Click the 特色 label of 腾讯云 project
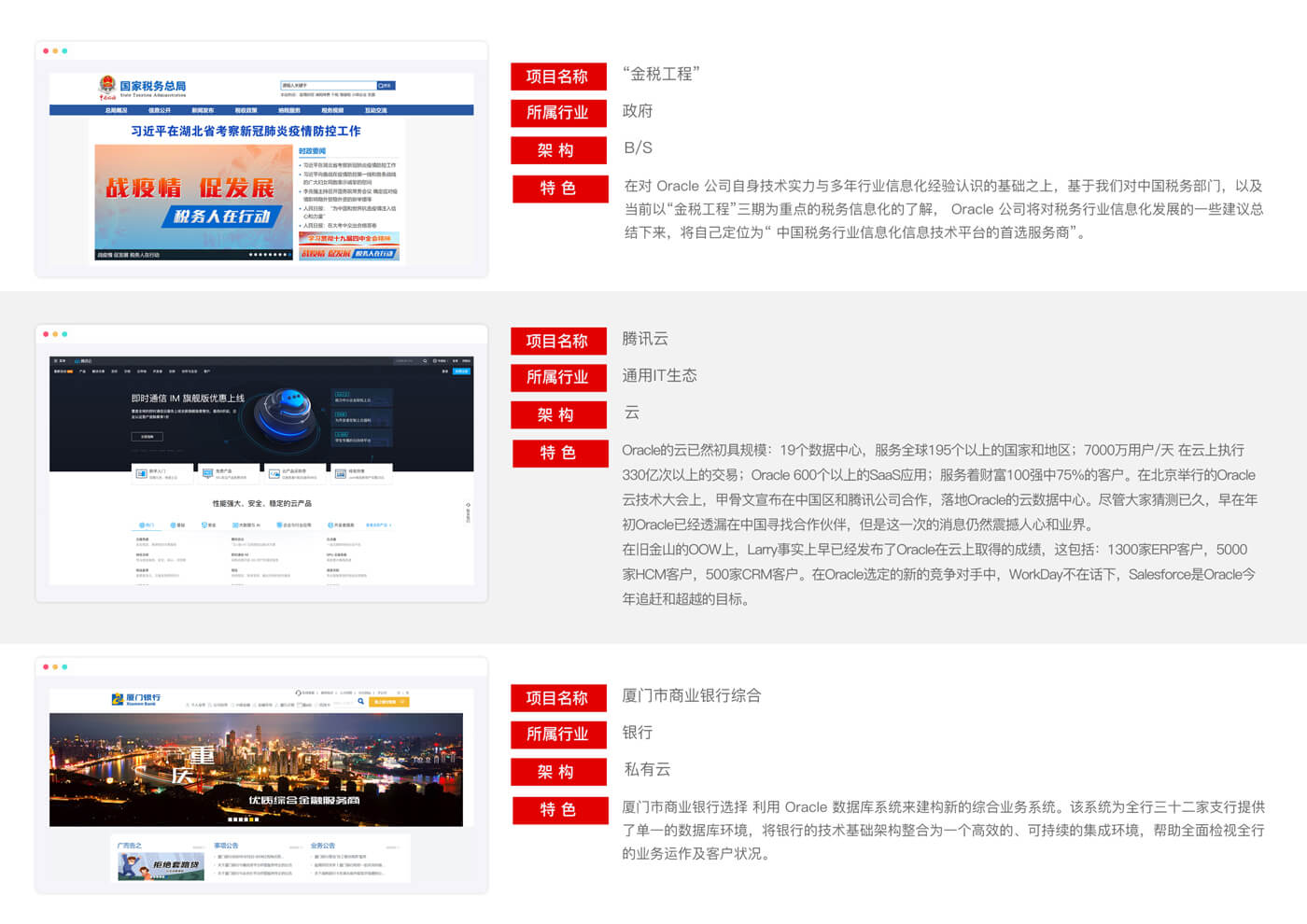This screenshot has width=1307, height=924. pos(560,454)
